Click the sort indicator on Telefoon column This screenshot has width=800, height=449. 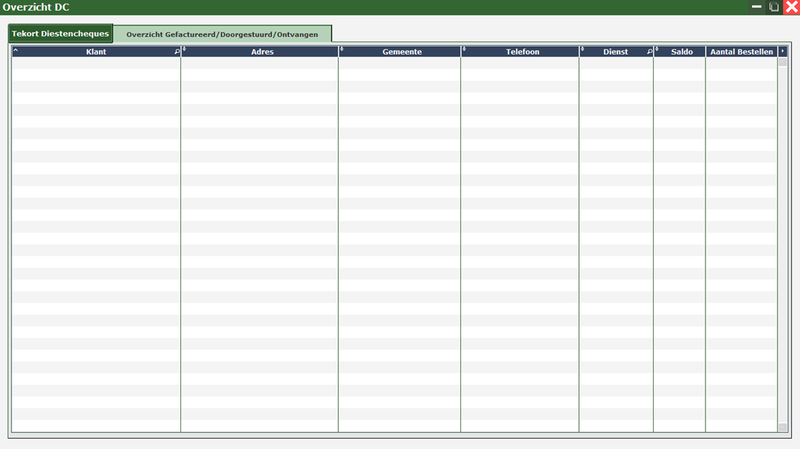coord(465,50)
